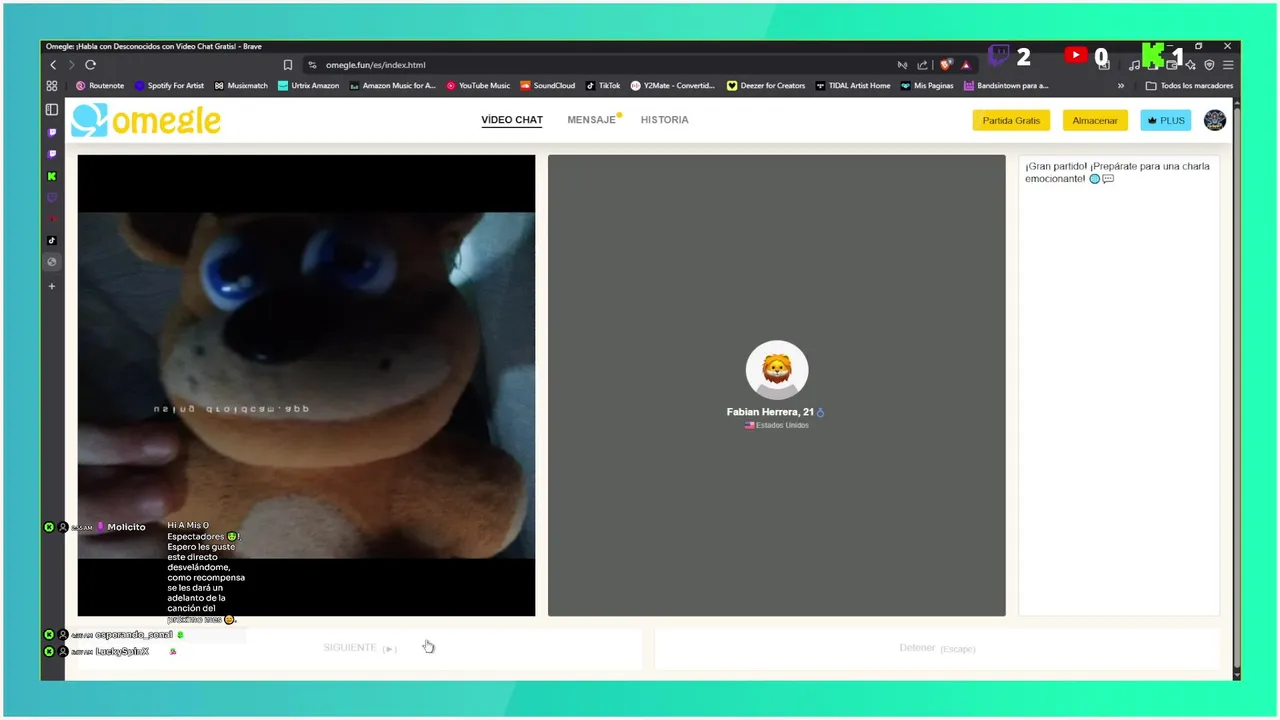Viewport: 1280px width, 720px height.
Task: Open TikTok icon in sidebar
Action: click(x=52, y=241)
